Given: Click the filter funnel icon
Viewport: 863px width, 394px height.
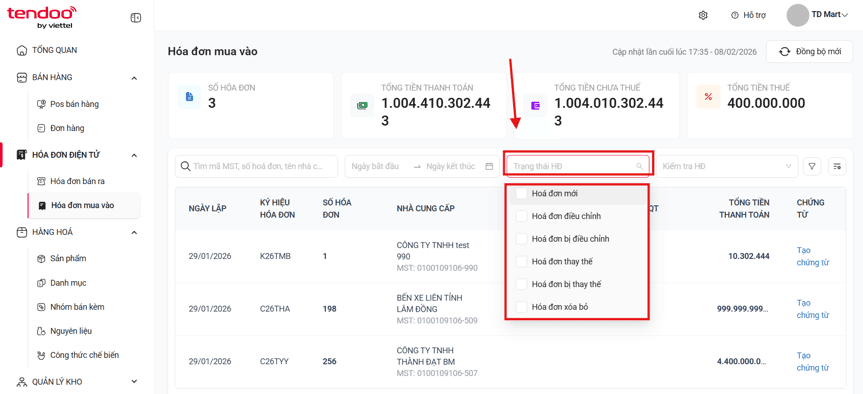Looking at the screenshot, I should click(812, 166).
